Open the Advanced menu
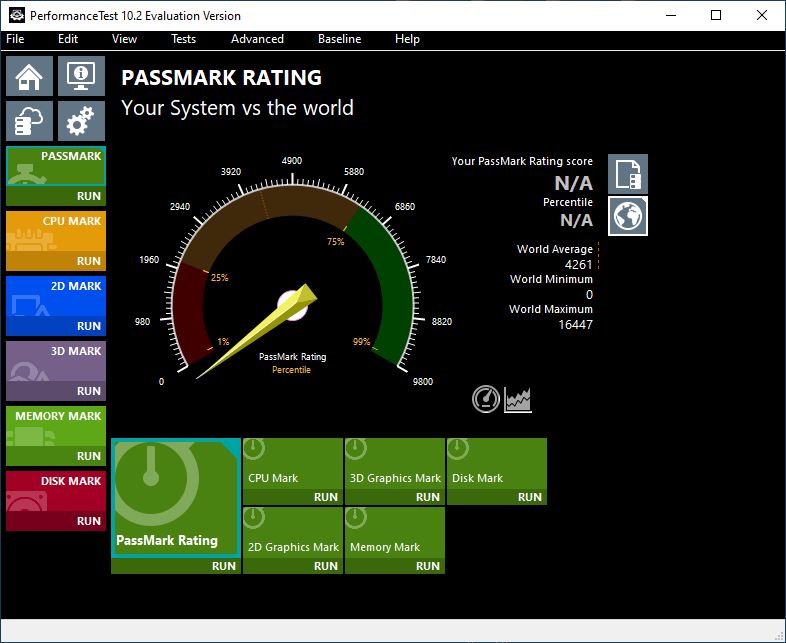The image size is (786, 643). [x=257, y=39]
